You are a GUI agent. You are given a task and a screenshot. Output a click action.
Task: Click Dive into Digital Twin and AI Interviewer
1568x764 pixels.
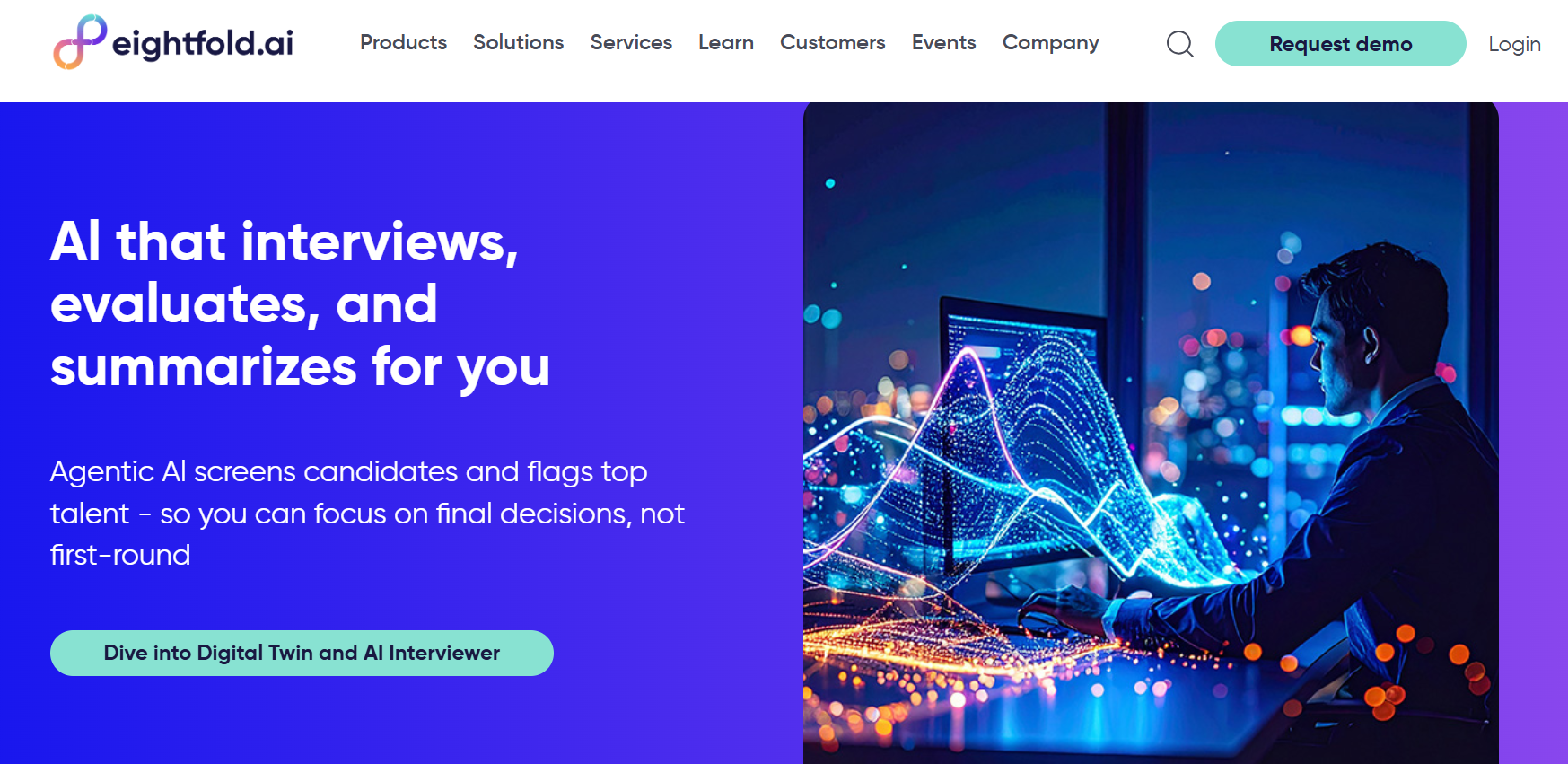(x=302, y=653)
